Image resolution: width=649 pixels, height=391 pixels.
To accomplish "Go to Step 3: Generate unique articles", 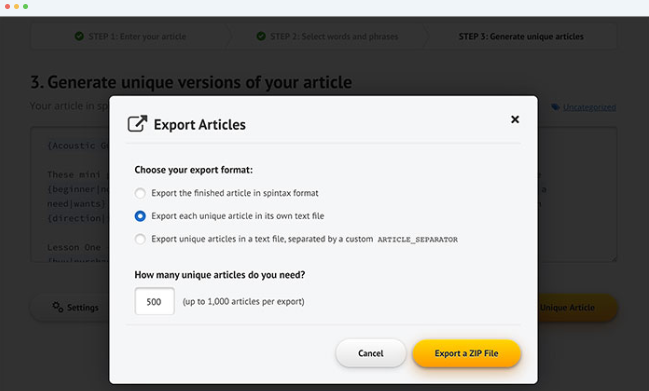I will [x=521, y=36].
